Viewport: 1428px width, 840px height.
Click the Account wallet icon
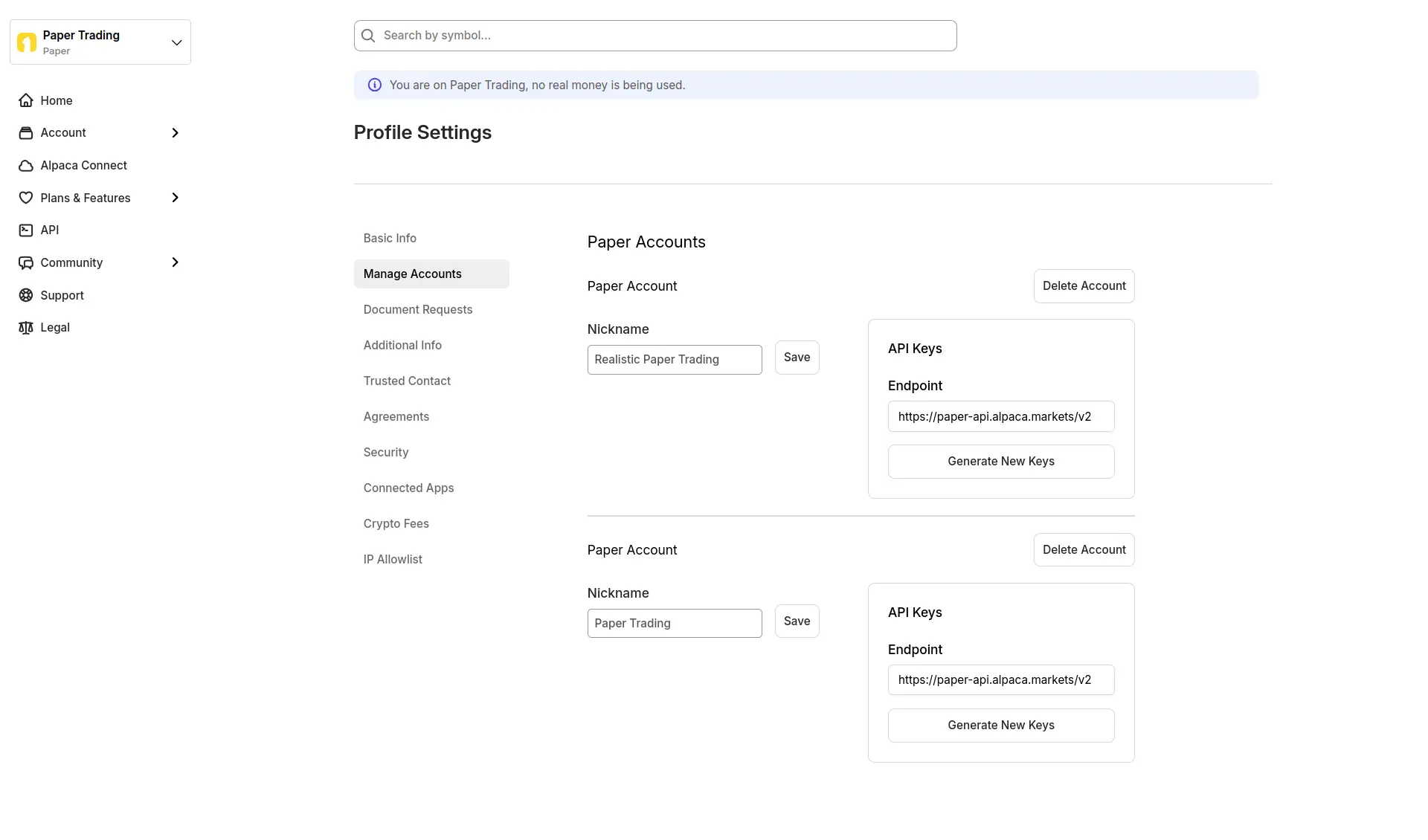click(x=26, y=133)
